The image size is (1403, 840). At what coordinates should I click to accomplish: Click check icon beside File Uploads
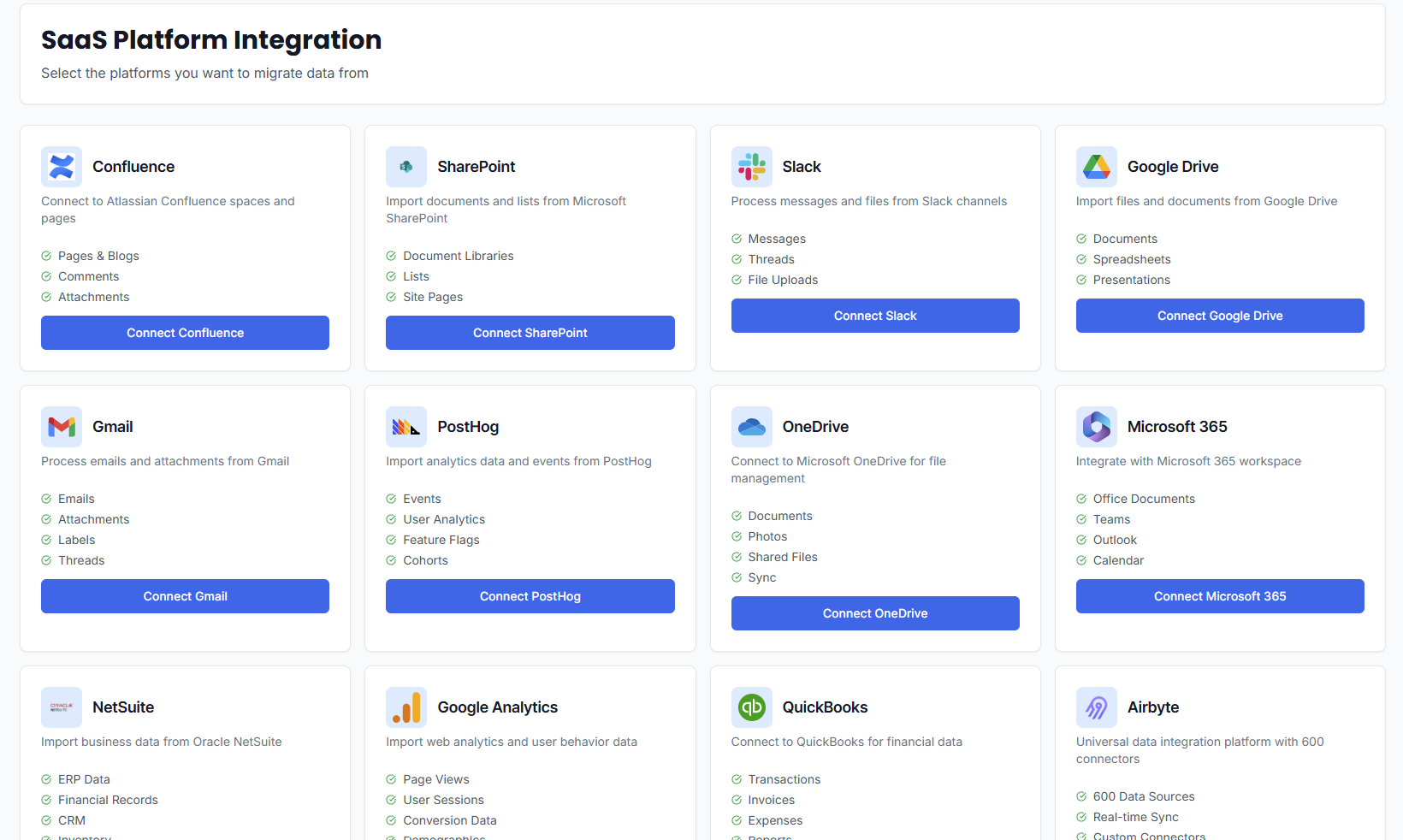[737, 280]
